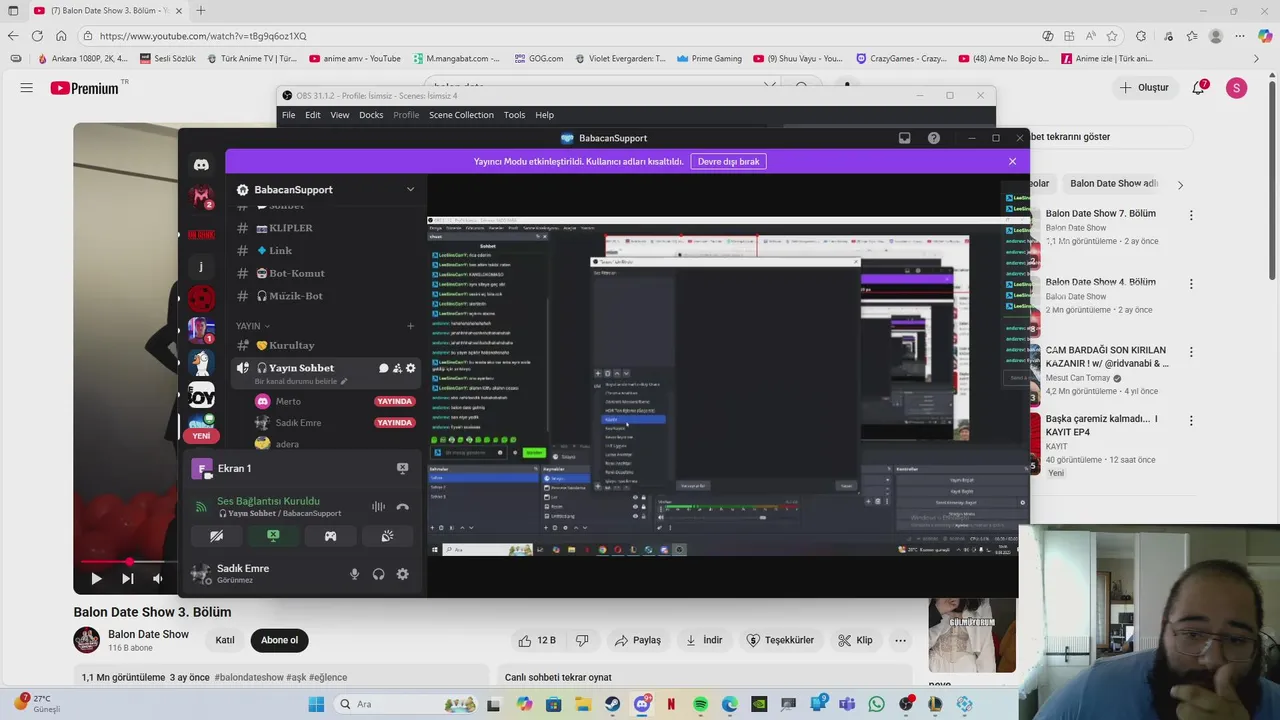Open Discord inbox icon in title bar
Image resolution: width=1280 pixels, height=720 pixels.
point(904,138)
